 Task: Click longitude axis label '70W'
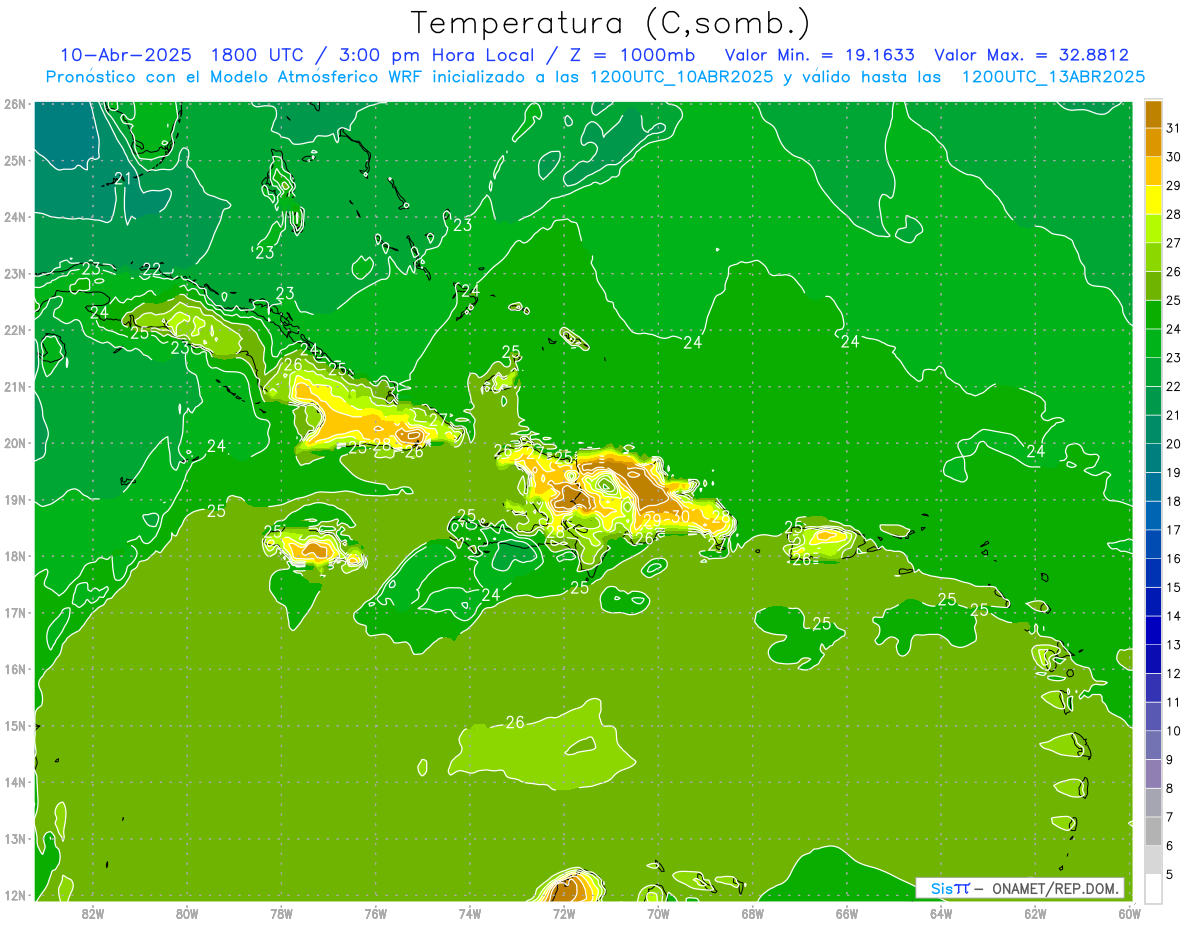coord(658,913)
